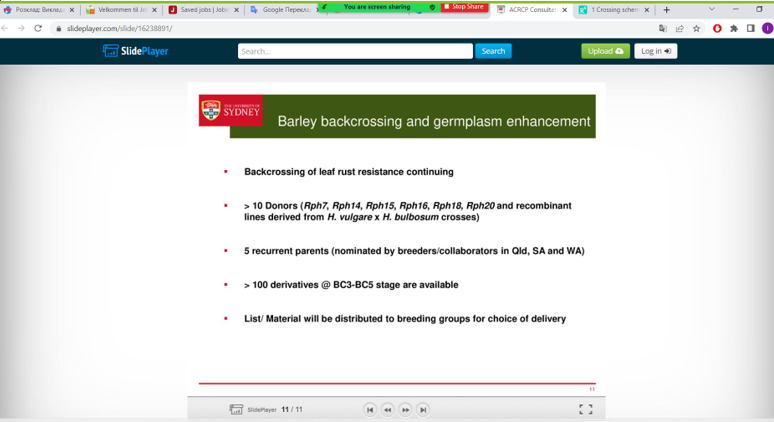Bookmark this page with star icon
This screenshot has height=422, width=774.
(697, 29)
